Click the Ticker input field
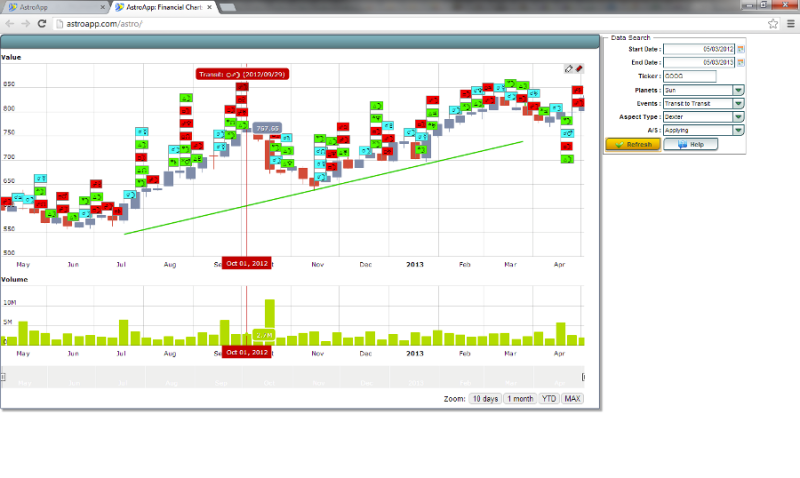800x478 pixels. pyautogui.click(x=689, y=76)
